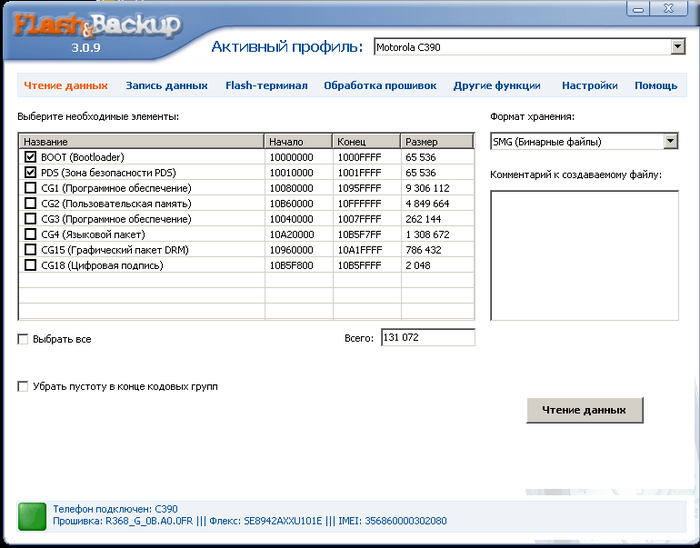
Task: Sort by the 'Начало' column header
Action: tap(298, 141)
